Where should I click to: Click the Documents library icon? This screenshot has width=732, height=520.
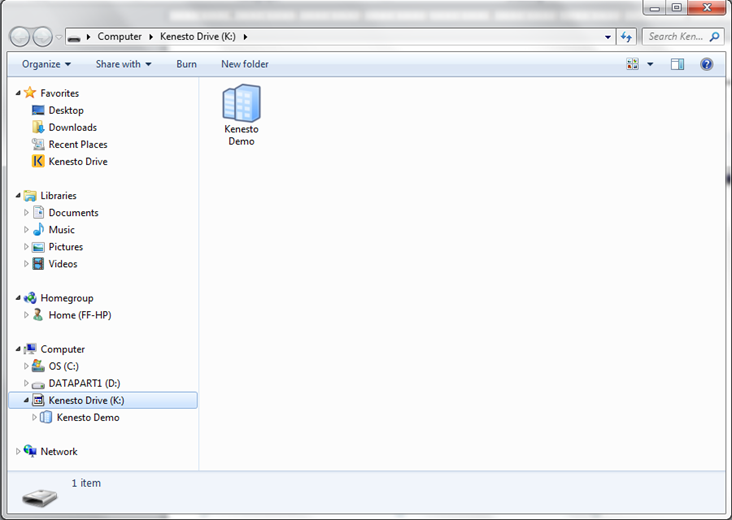(x=38, y=212)
